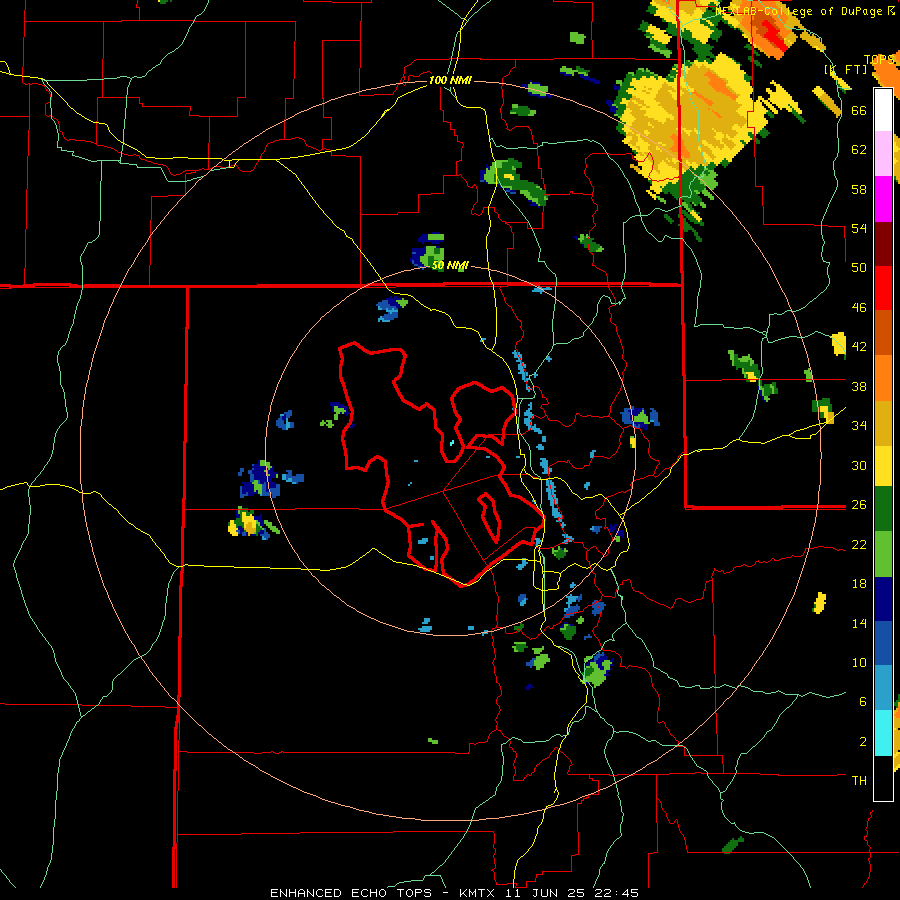Pick the cyan legend color band
Screen dimensions: 900x900
coord(883,733)
